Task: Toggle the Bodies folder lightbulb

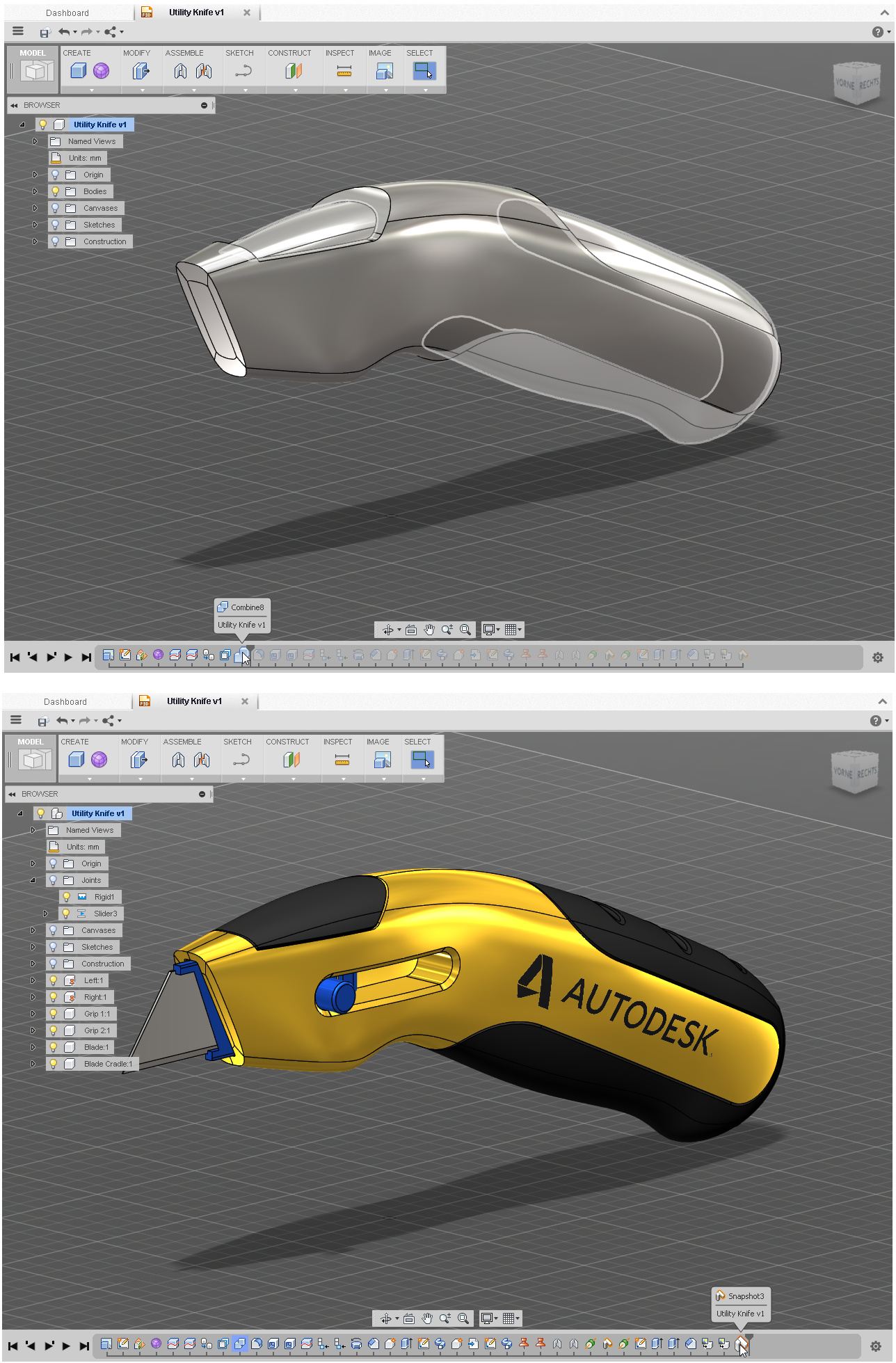Action: [x=56, y=191]
